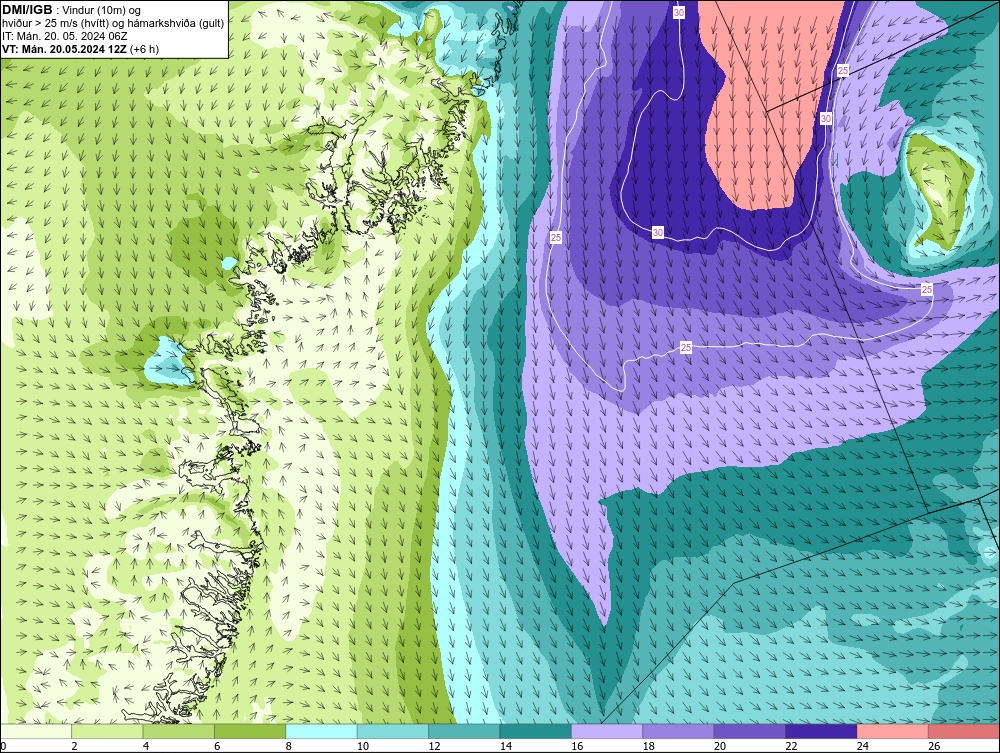The height and width of the screenshot is (753, 1000).
Task: Click the medium teal 12–14 m/s legend swatch
Action: click(x=464, y=731)
